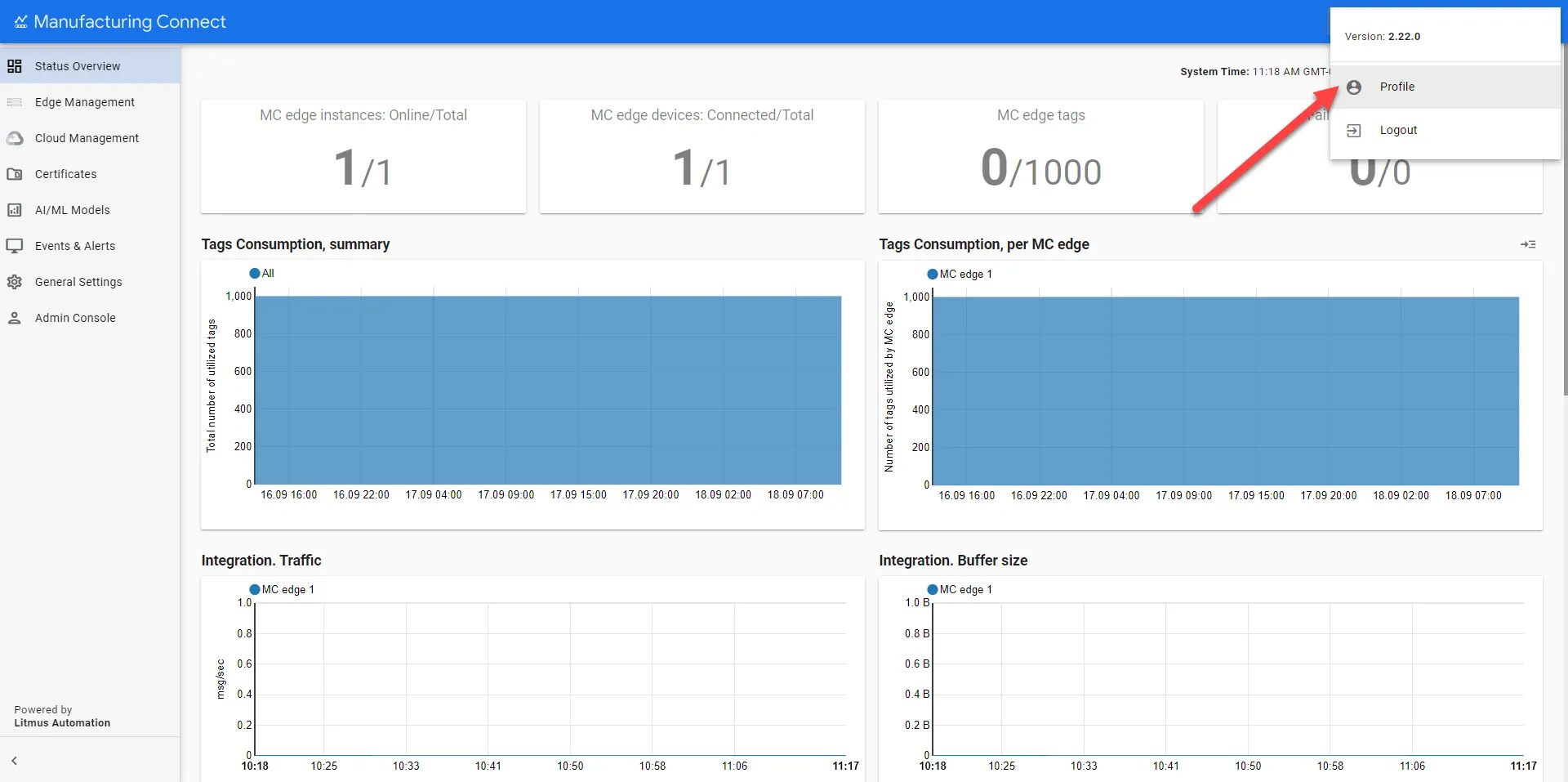Click the MC edge instances Online/Total card
Image resolution: width=1568 pixels, height=782 pixels.
coord(363,157)
